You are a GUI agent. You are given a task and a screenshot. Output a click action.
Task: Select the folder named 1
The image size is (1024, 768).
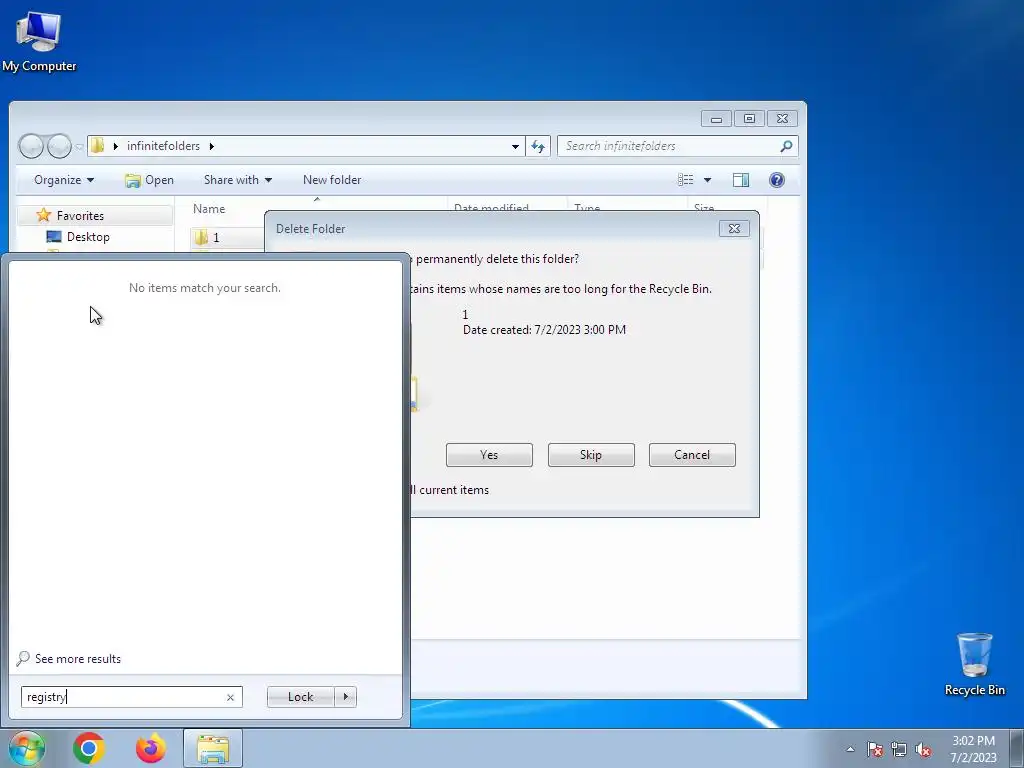[216, 238]
